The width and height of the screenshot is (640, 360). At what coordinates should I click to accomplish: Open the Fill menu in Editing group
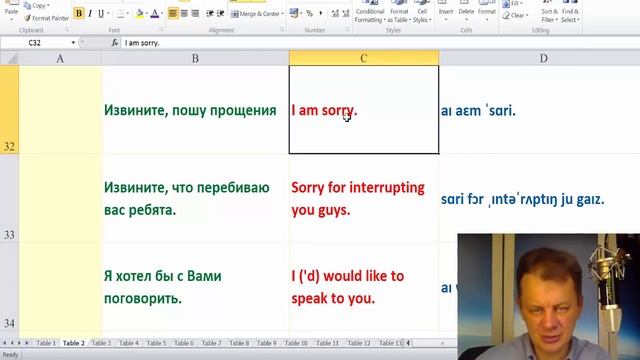pyautogui.click(x=512, y=4)
